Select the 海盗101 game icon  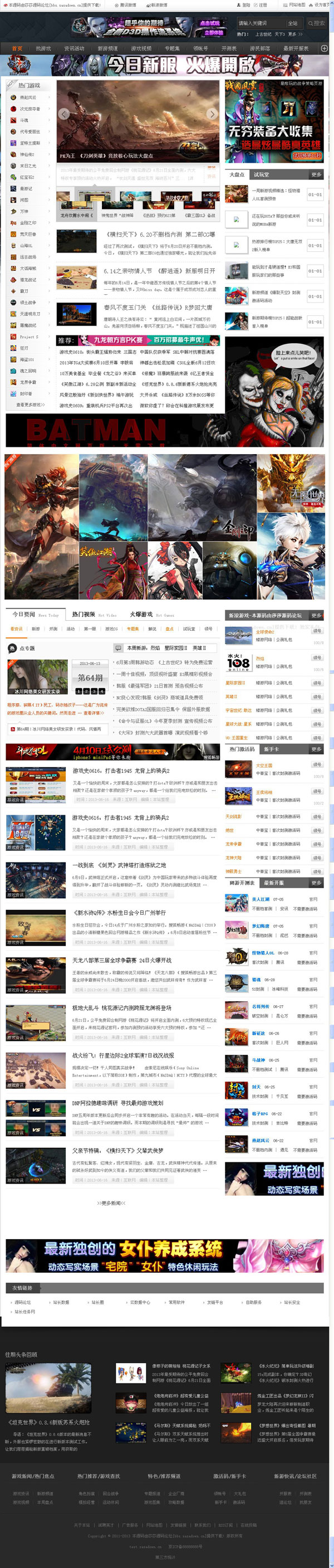(x=13, y=360)
